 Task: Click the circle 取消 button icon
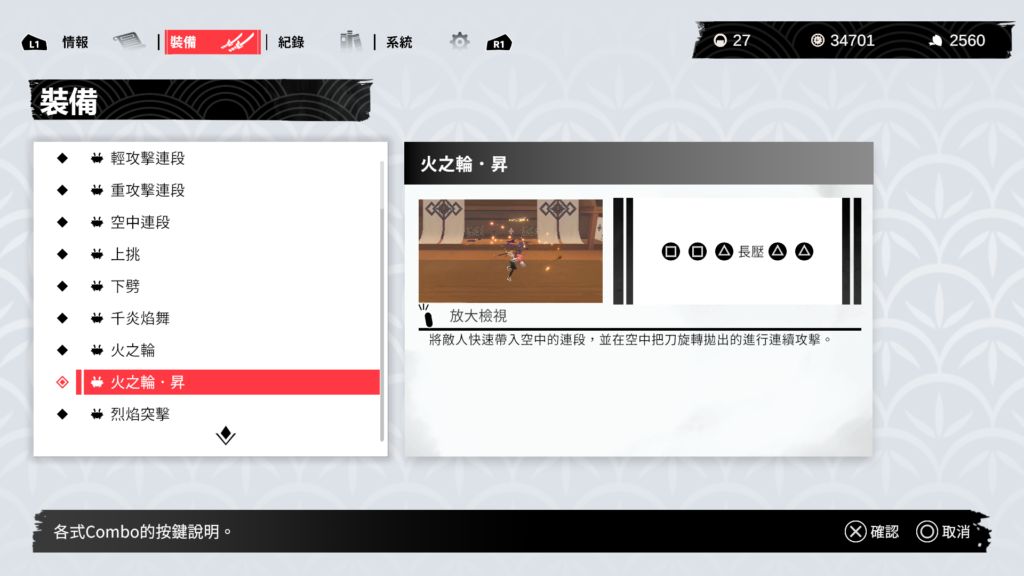(926, 532)
